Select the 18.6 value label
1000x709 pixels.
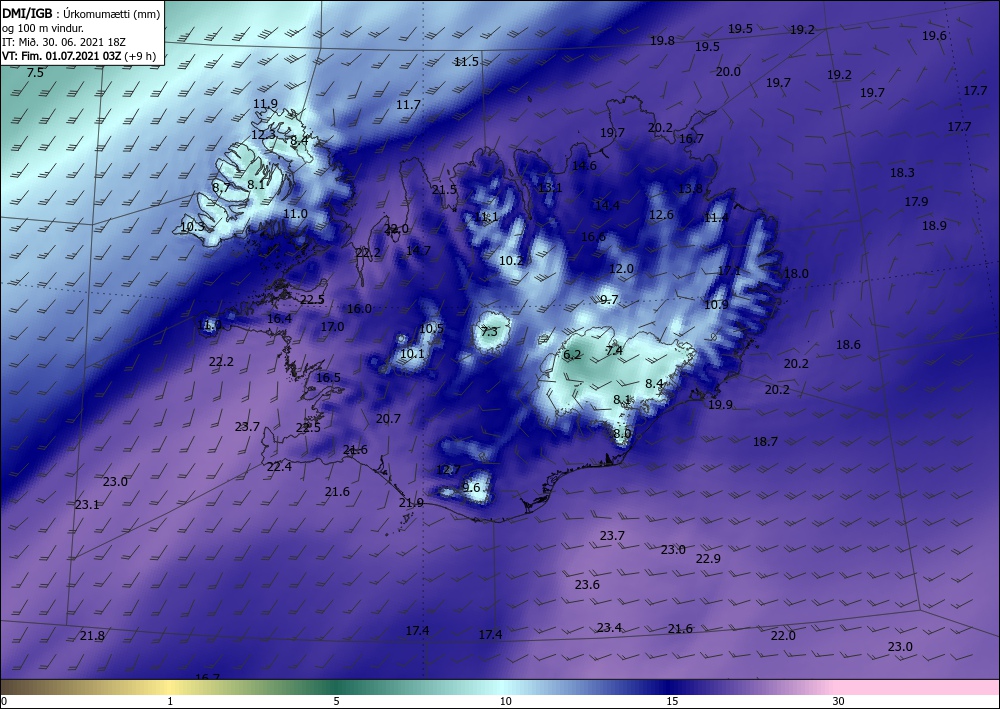(848, 344)
